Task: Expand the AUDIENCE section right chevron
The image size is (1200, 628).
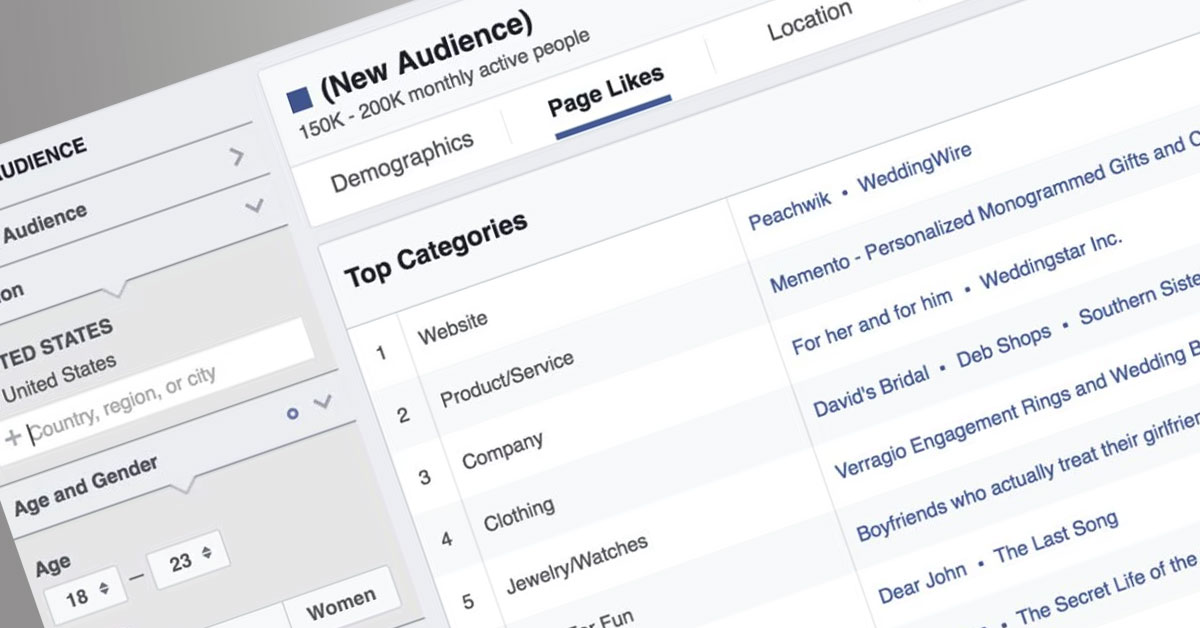Action: coord(237,156)
